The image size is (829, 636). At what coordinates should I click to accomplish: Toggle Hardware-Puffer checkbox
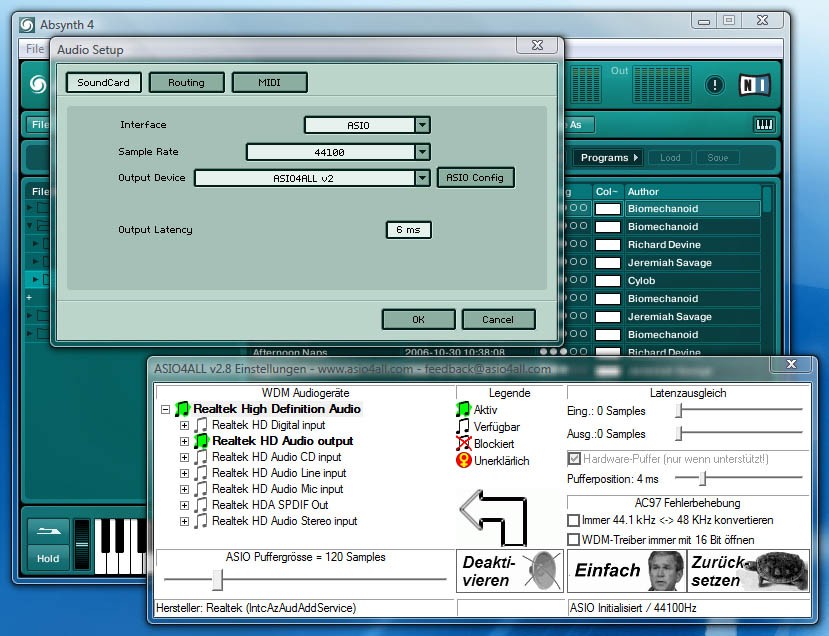574,458
